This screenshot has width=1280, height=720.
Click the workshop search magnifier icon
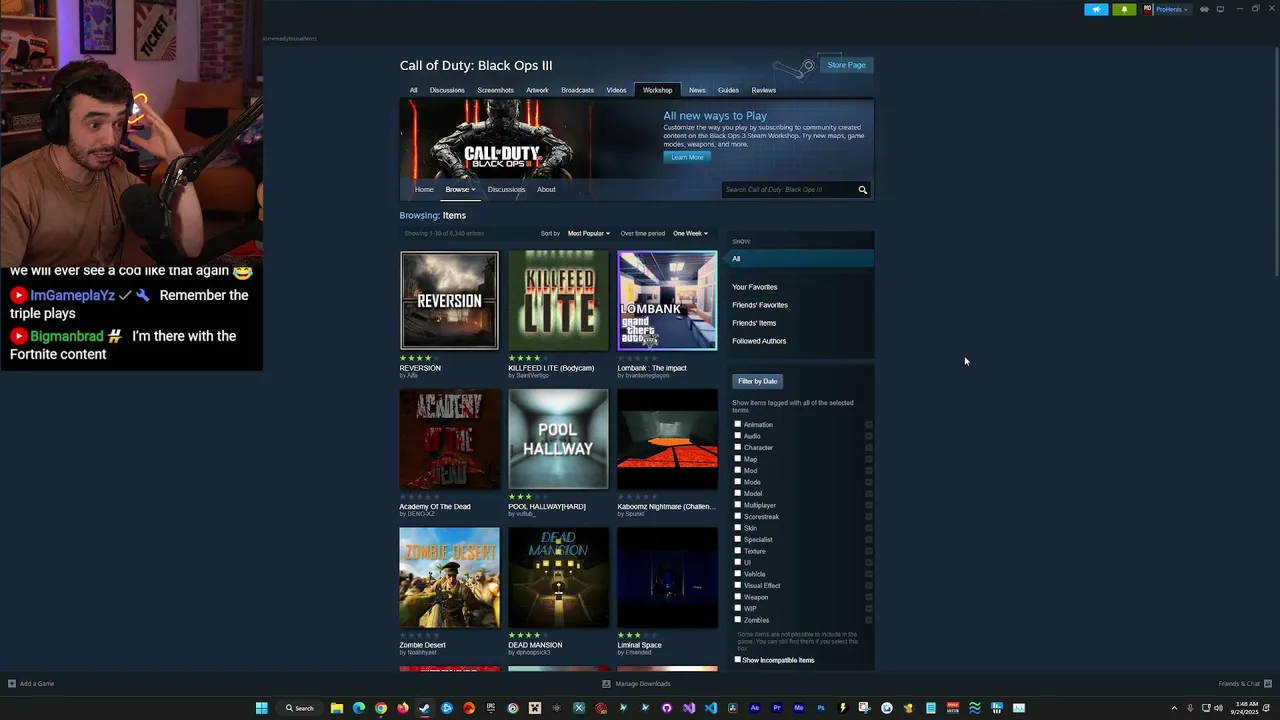point(862,190)
